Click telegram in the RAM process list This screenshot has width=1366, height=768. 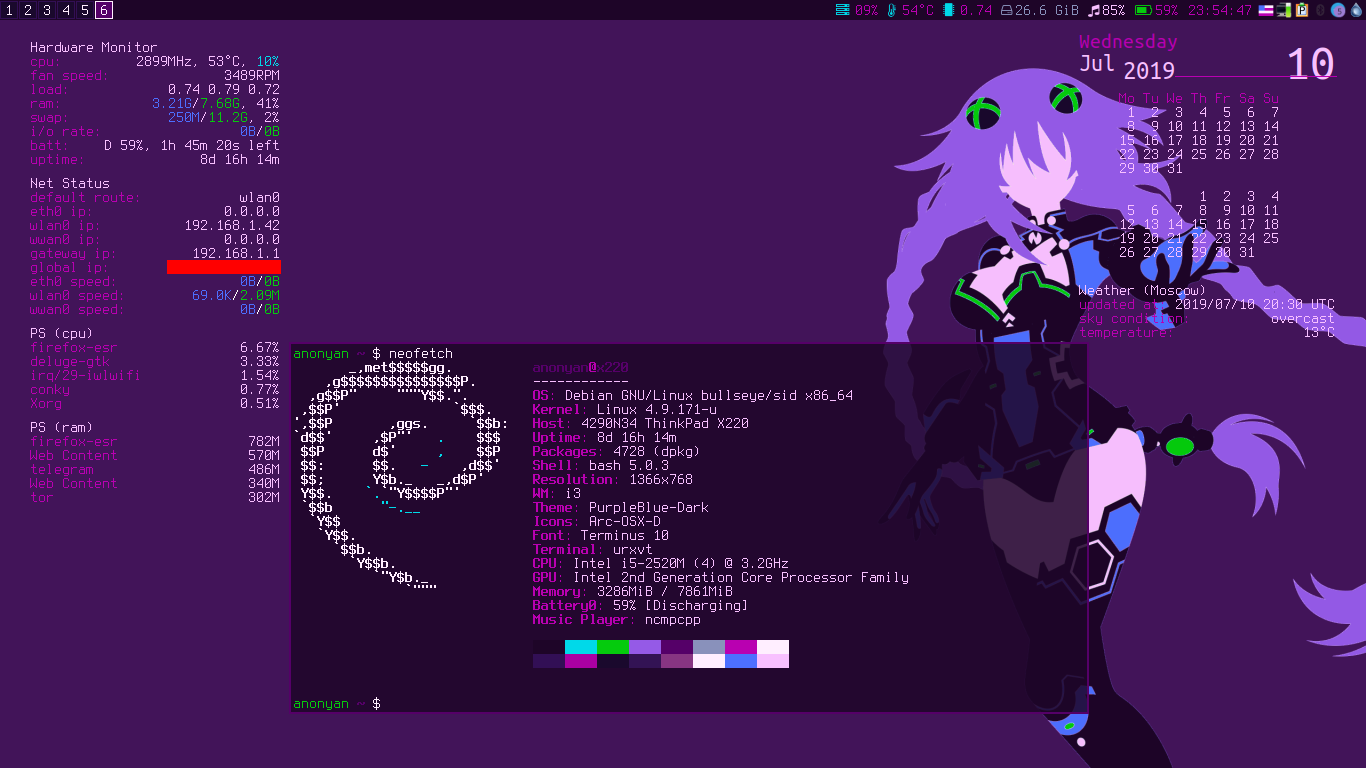[x=62, y=469]
